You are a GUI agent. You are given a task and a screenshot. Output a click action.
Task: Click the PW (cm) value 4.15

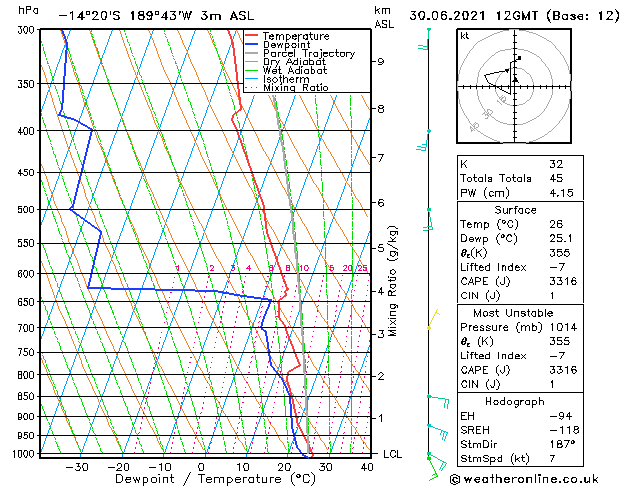coord(561,193)
